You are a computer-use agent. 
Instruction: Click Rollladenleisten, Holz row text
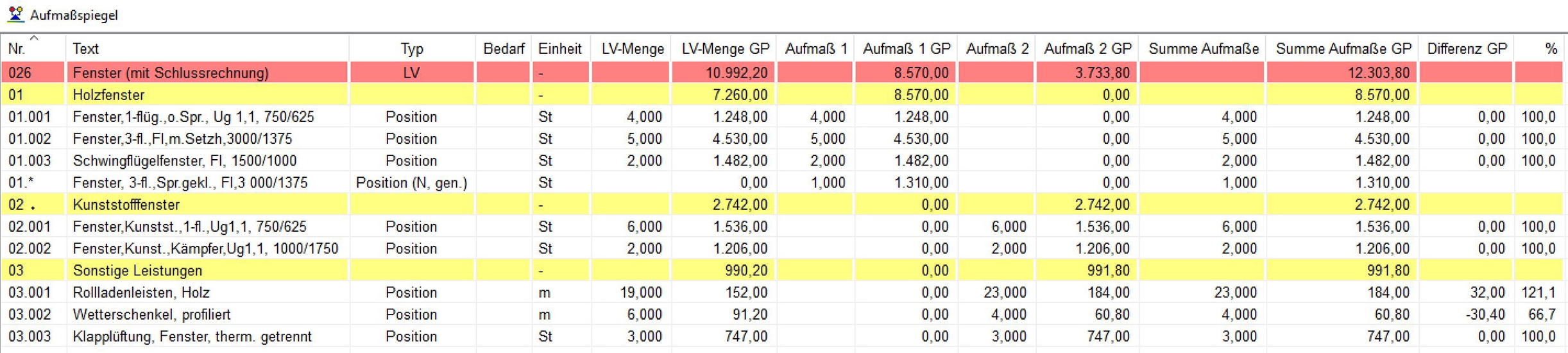pyautogui.click(x=141, y=293)
